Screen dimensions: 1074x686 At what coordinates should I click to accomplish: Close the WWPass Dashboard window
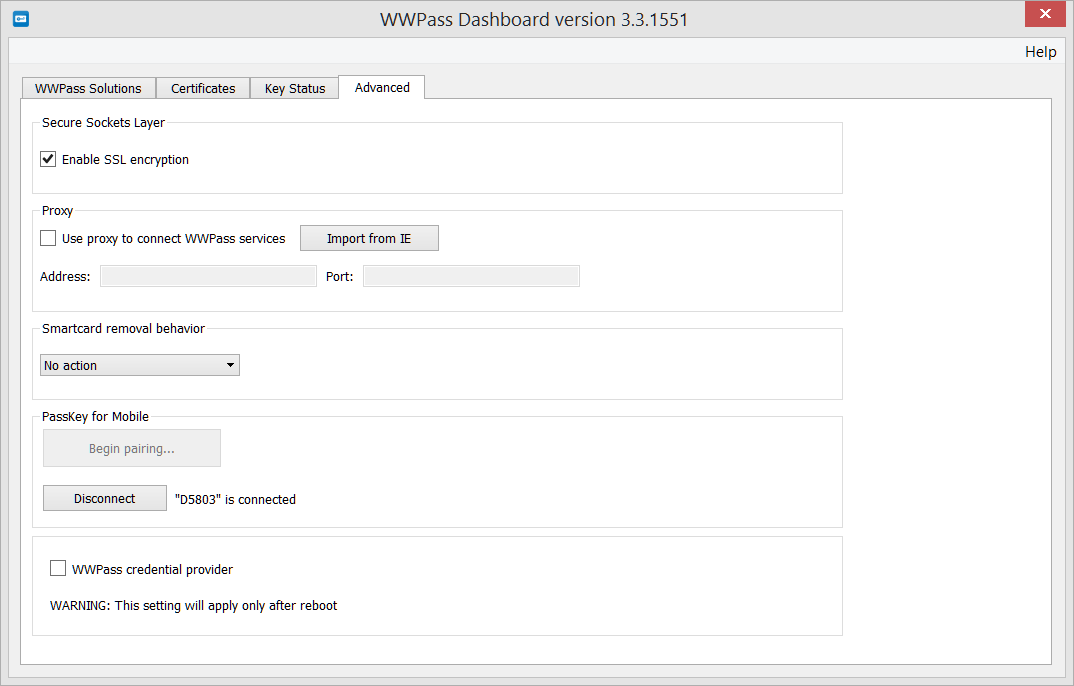click(1045, 14)
